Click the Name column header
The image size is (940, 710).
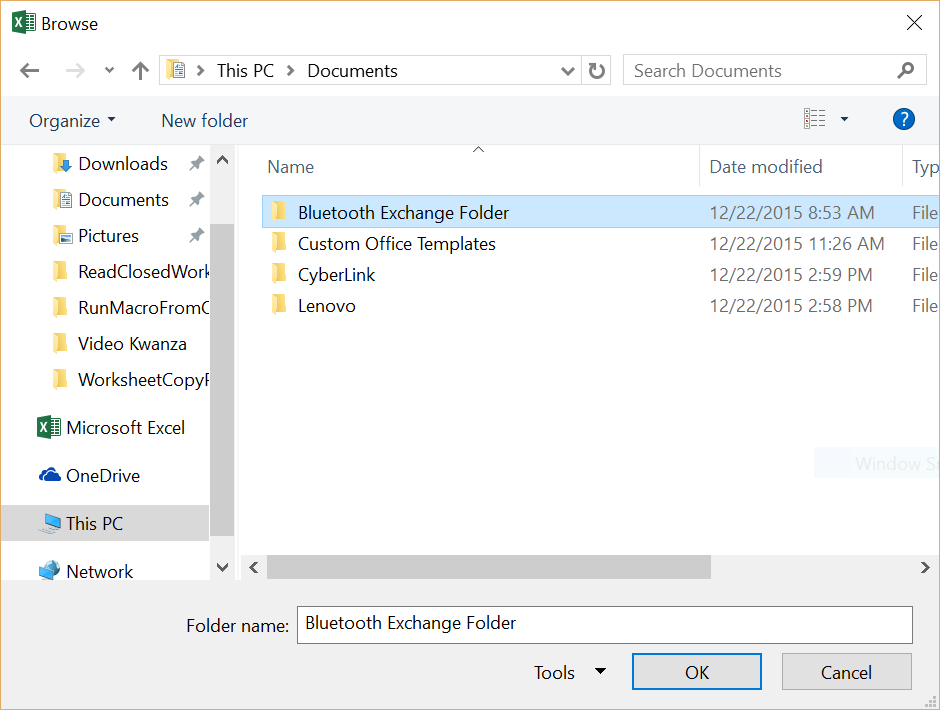coord(290,166)
